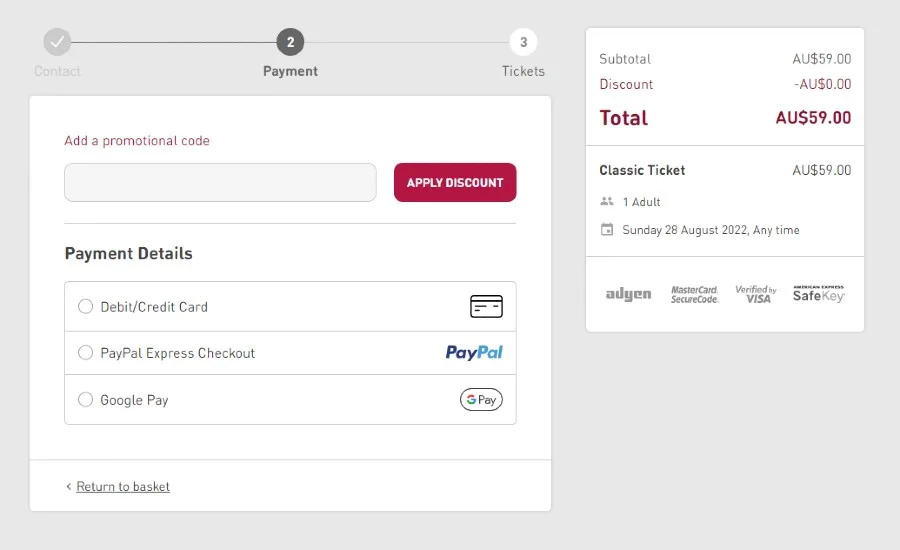
Task: Click the people icon next to 1 Adult
Action: coord(606,202)
